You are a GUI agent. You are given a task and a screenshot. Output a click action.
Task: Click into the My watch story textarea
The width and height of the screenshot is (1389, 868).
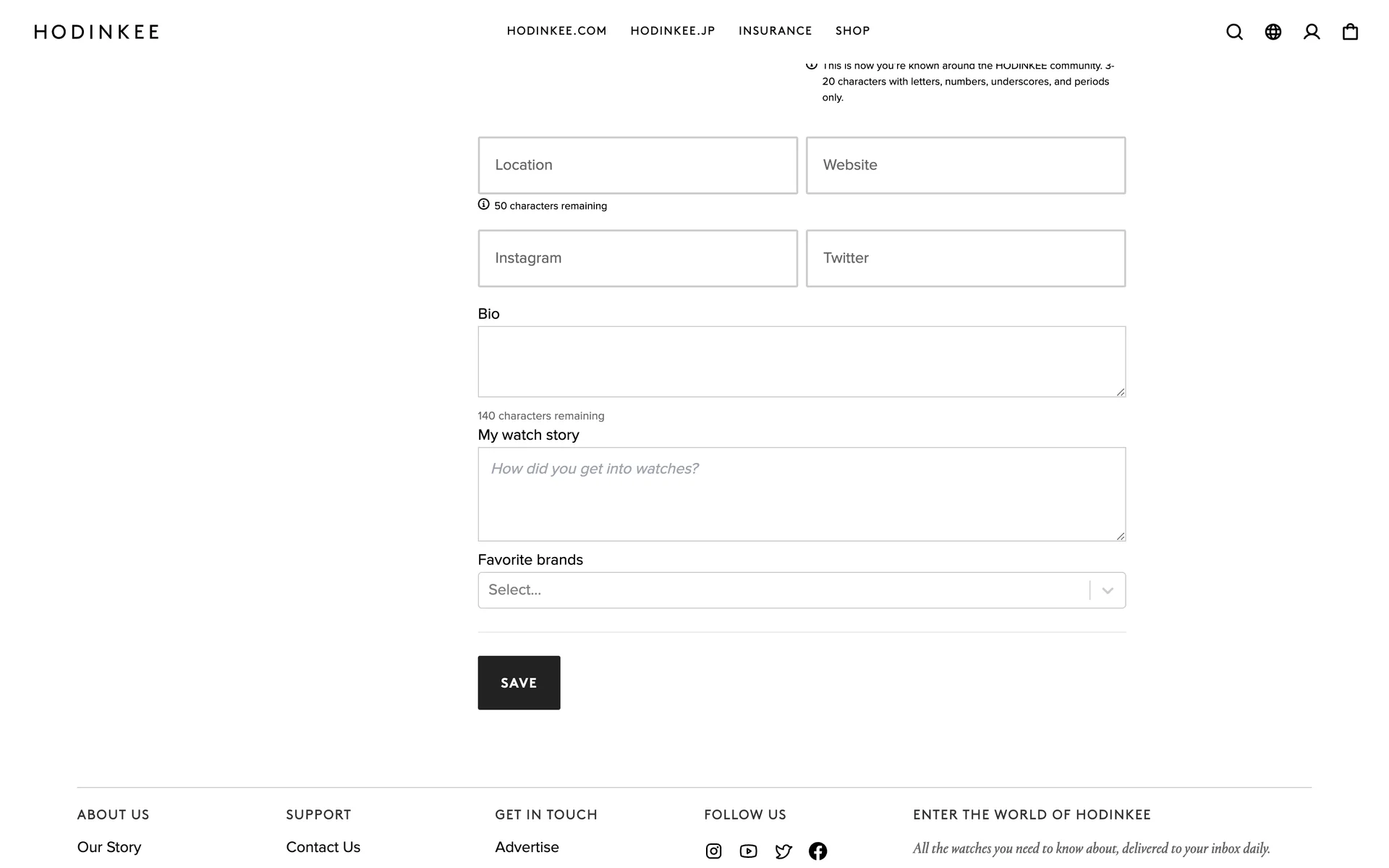[801, 494]
